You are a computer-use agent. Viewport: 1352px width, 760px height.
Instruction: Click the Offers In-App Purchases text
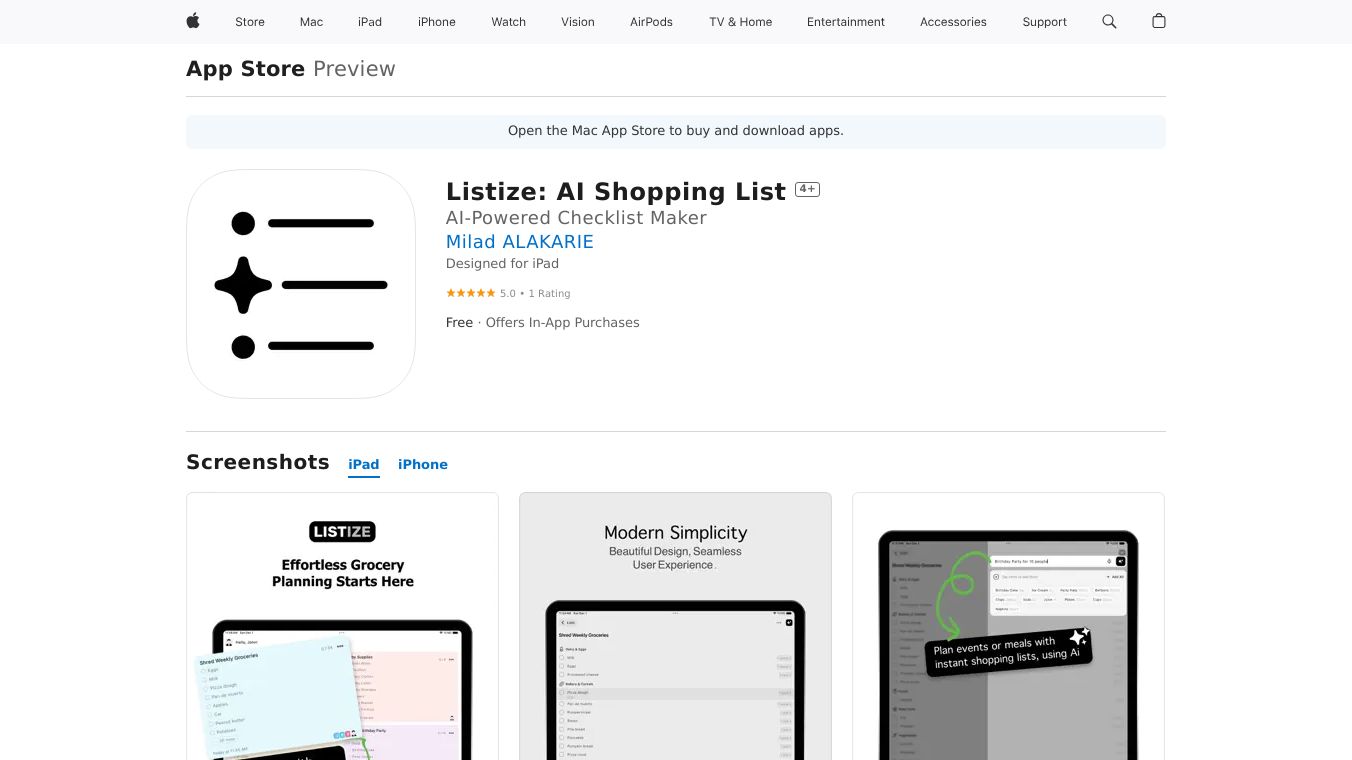coord(562,323)
